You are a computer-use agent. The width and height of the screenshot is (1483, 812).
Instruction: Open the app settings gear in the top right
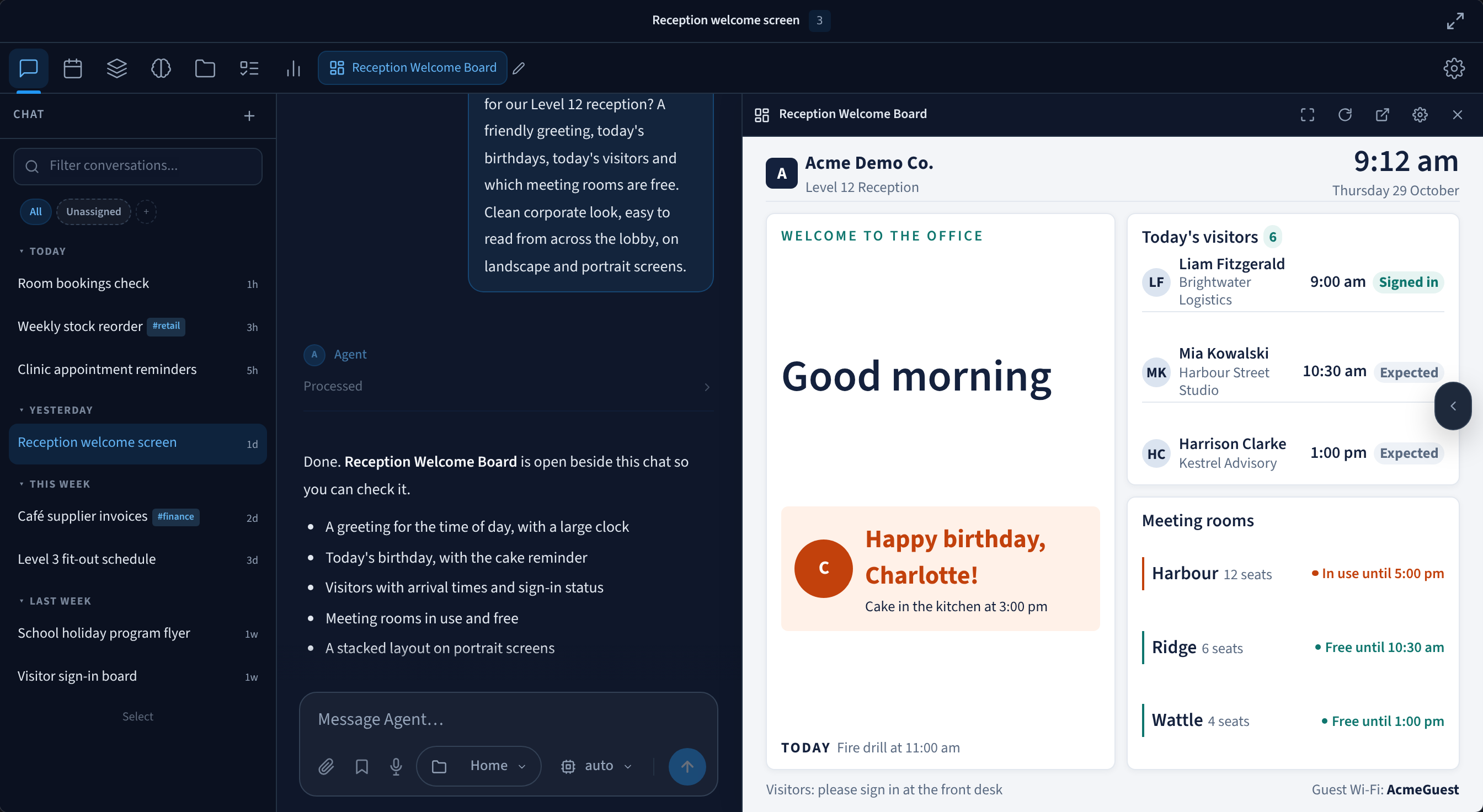click(1454, 68)
